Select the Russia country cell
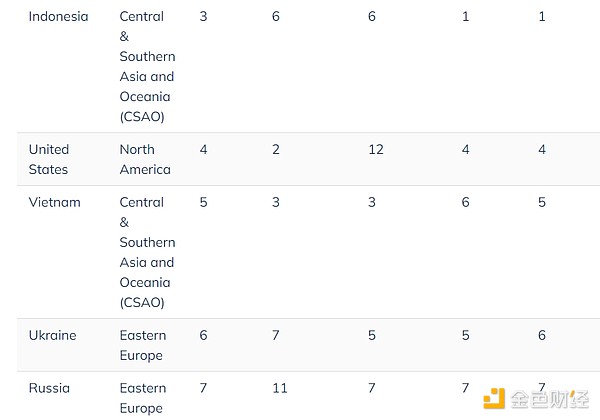Image resolution: width=600 pixels, height=420 pixels. click(x=49, y=388)
